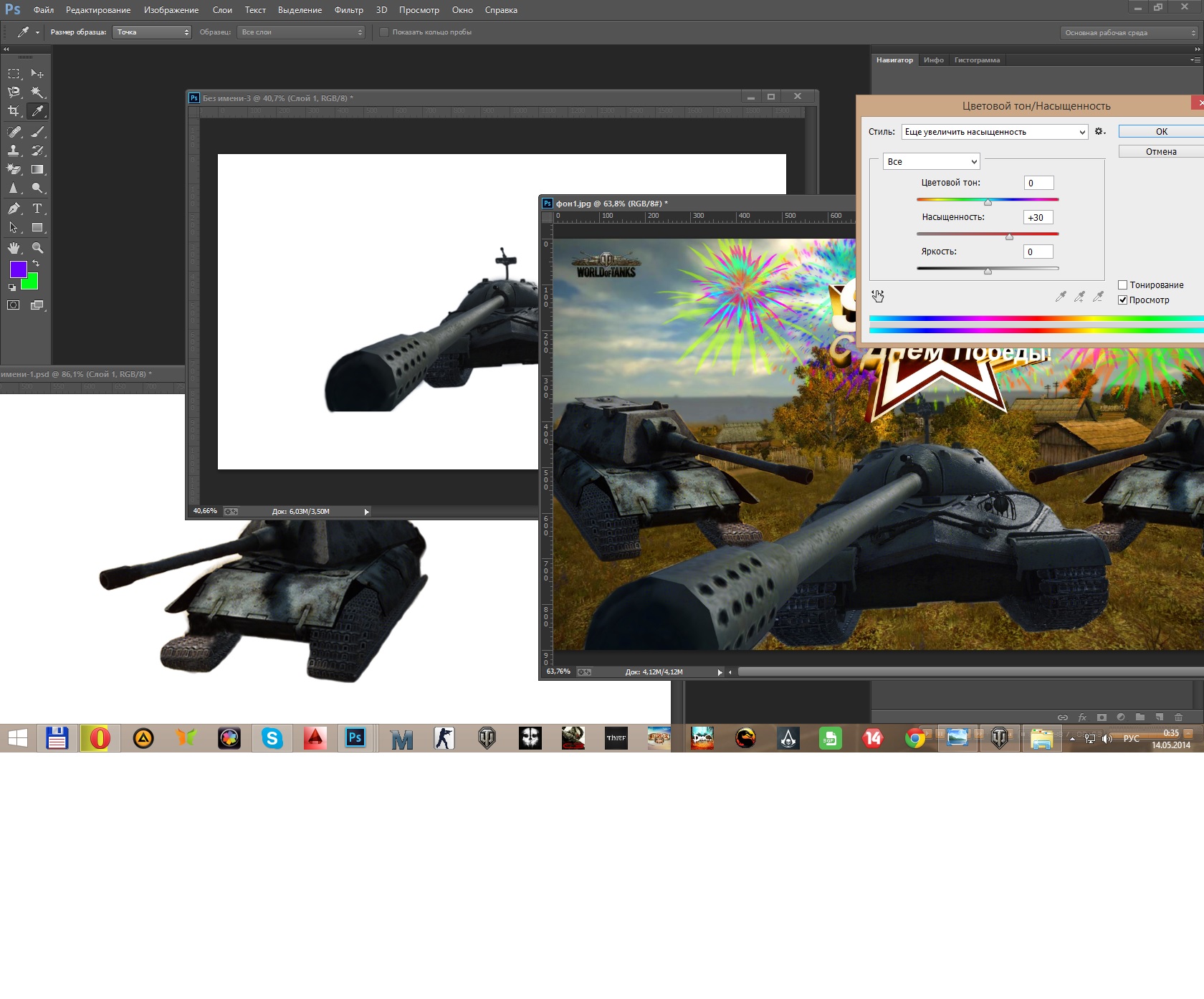1204x999 pixels.
Task: Open the Стиль preset dropdown
Action: (995, 132)
